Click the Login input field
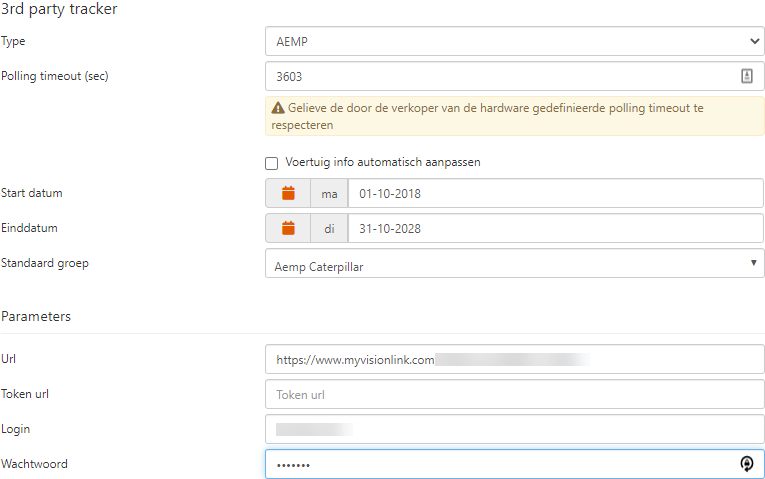The width and height of the screenshot is (765, 479). click(x=514, y=429)
